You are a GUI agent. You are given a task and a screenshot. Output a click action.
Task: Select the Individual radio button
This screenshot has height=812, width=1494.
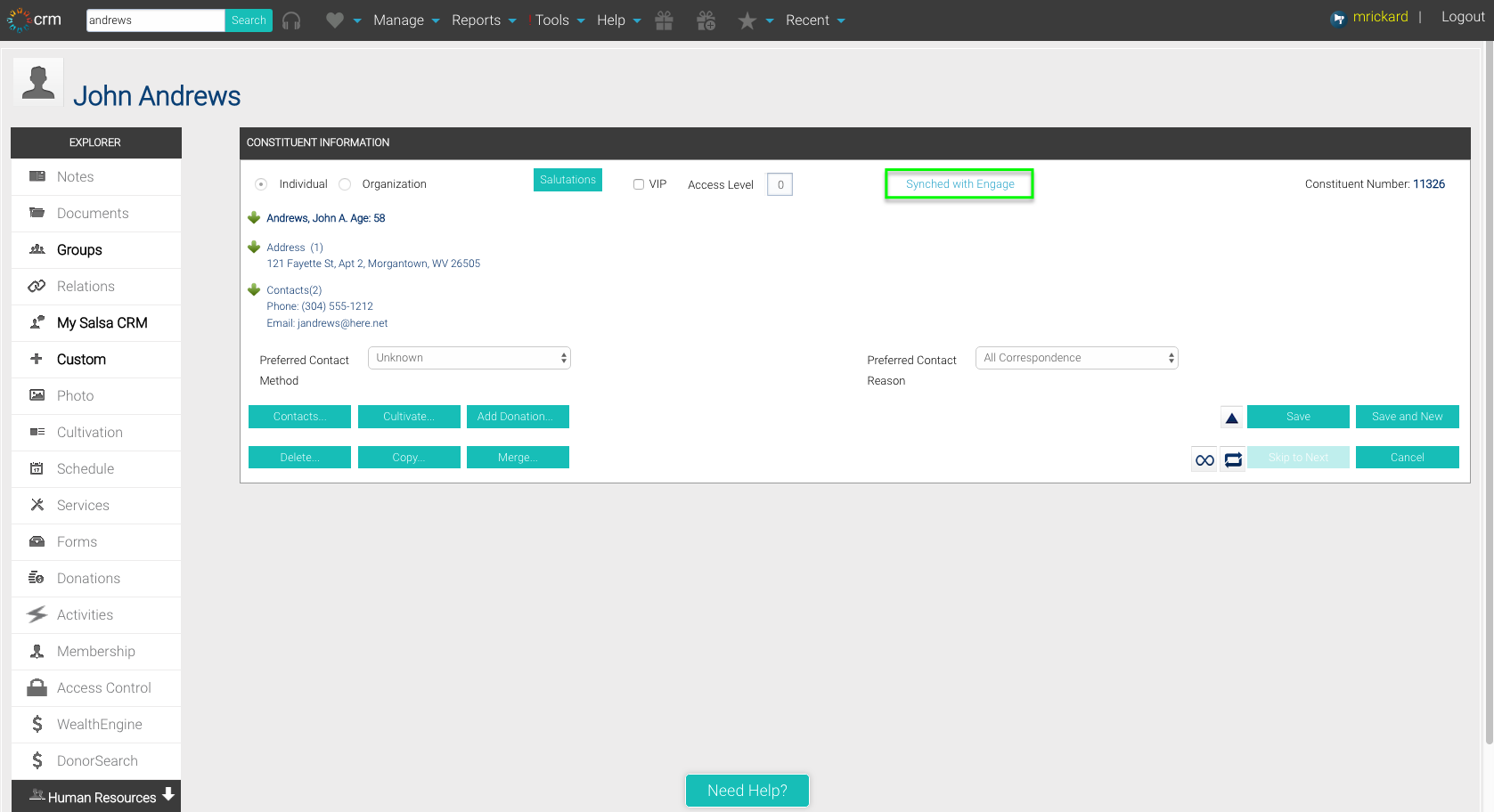tap(261, 184)
